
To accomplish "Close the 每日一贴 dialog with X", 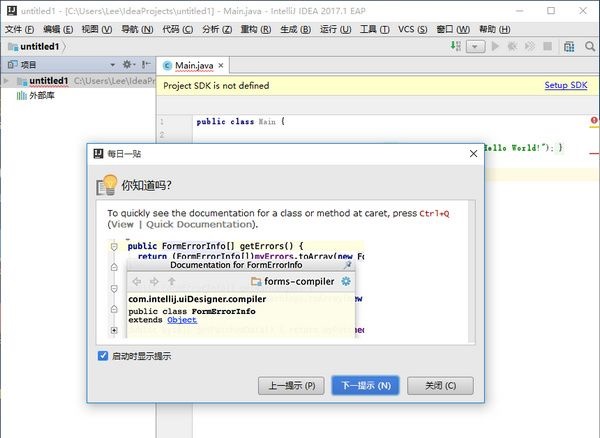I will pos(473,153).
